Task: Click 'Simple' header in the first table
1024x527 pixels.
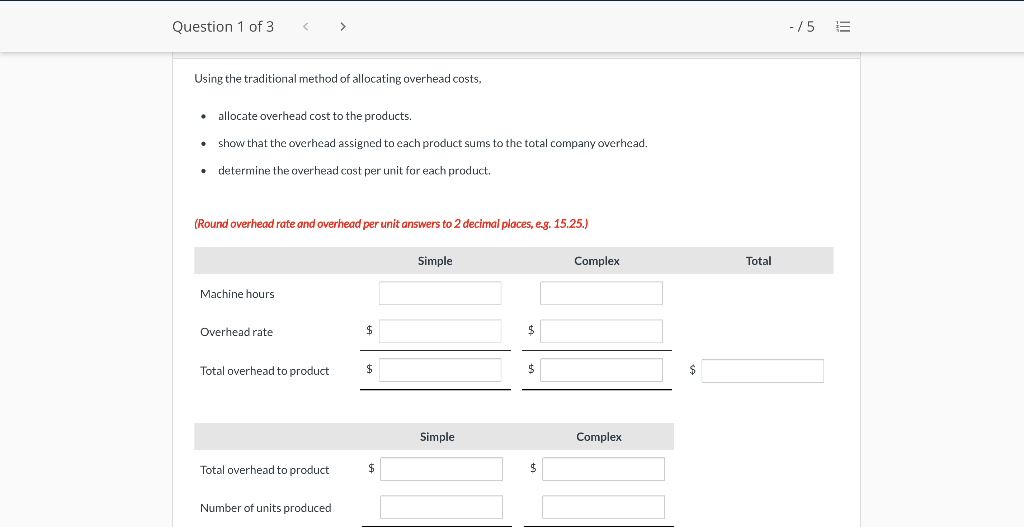Action: point(435,261)
